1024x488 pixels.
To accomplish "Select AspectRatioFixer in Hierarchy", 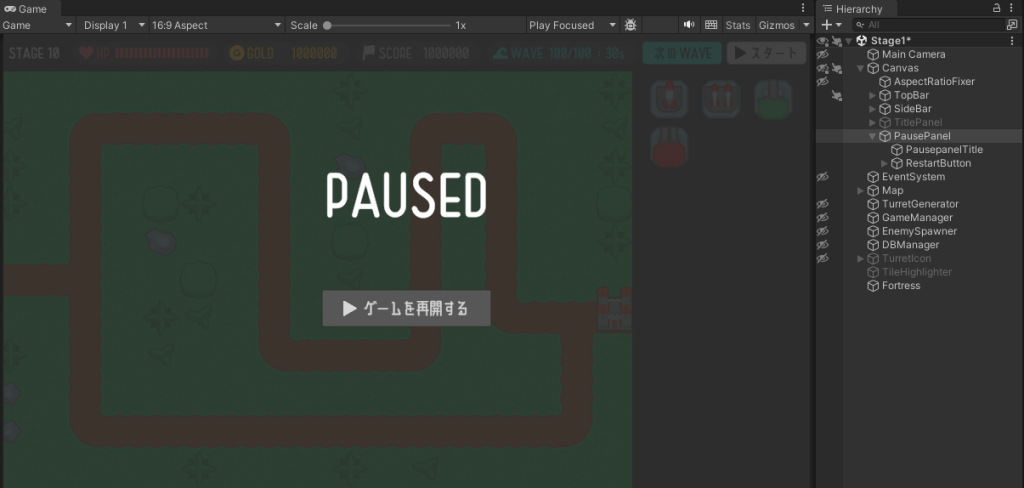I will [x=934, y=82].
